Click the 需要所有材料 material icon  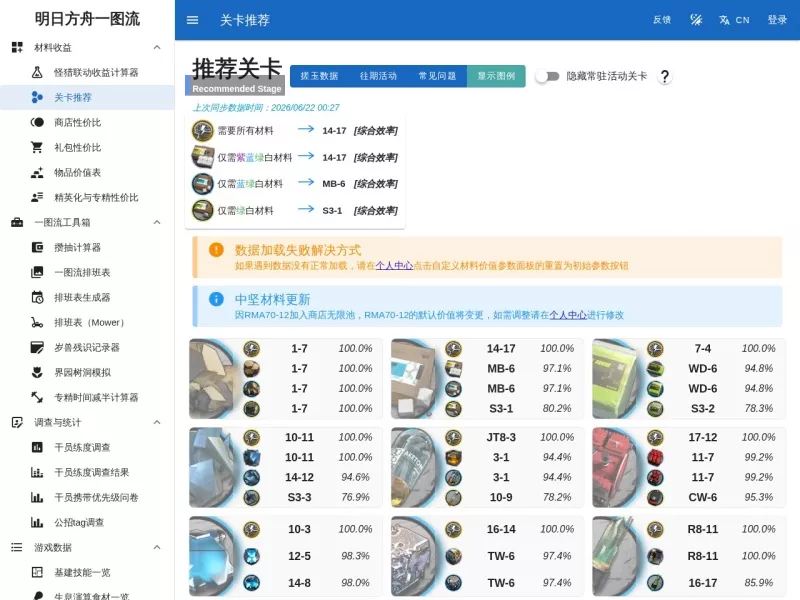coord(203,131)
